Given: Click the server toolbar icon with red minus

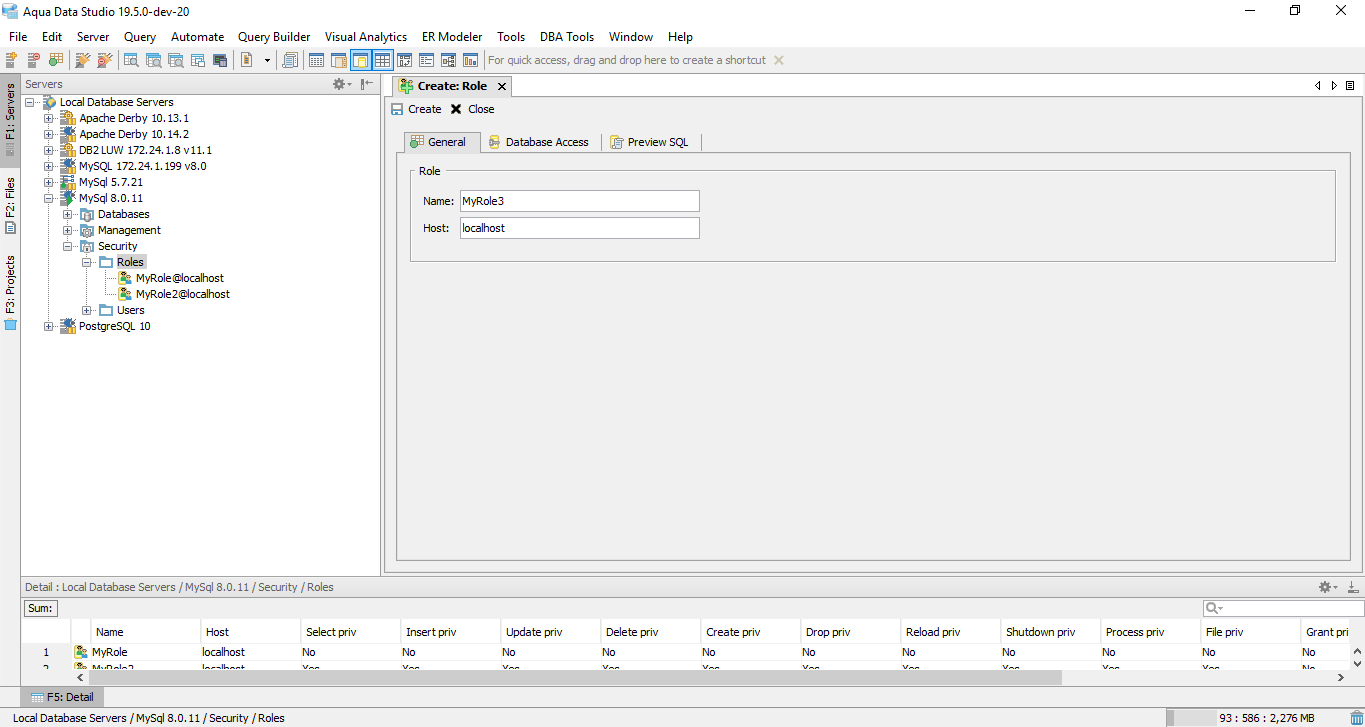Looking at the screenshot, I should click(x=34, y=60).
